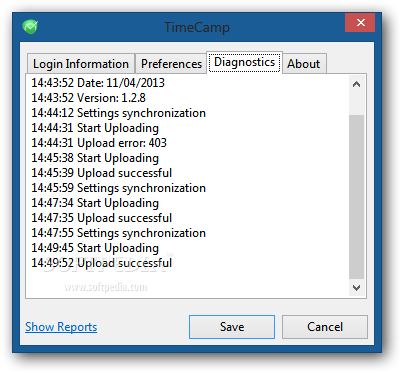
Task: Click the Save button
Action: coord(232,327)
